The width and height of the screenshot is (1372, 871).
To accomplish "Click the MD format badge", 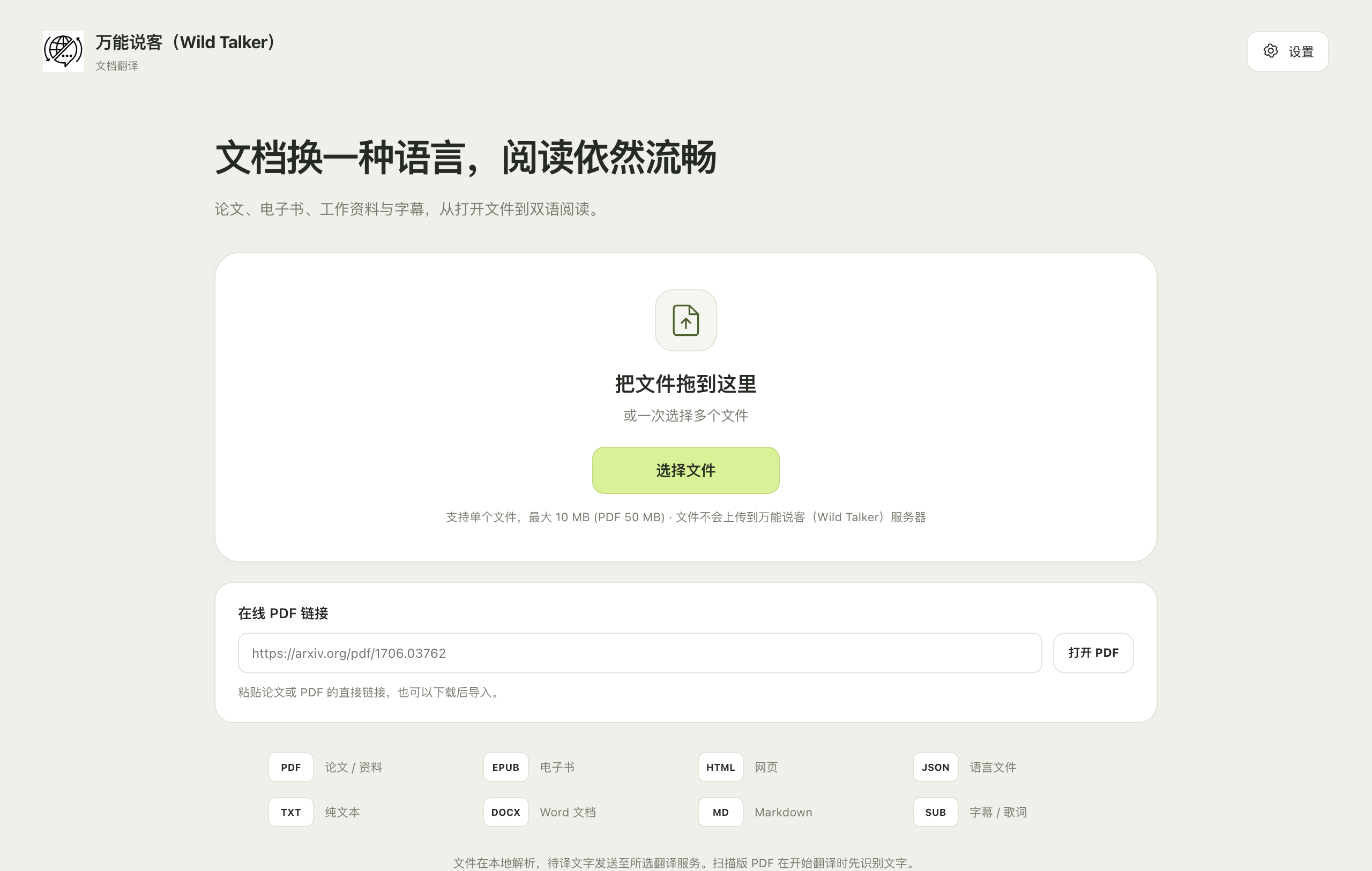I will point(720,812).
